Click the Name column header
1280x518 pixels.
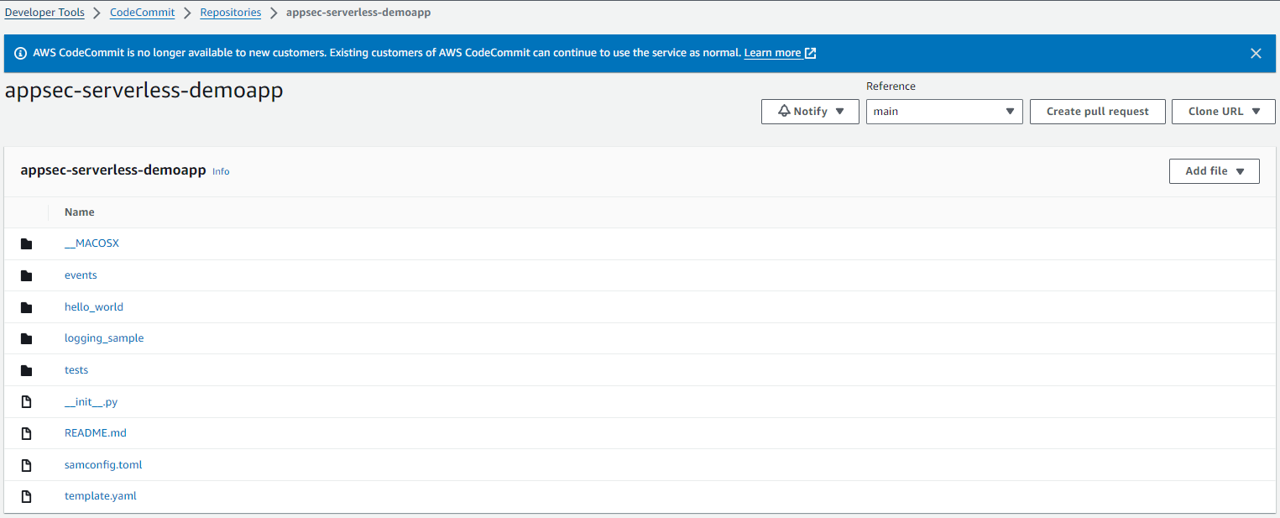pyautogui.click(x=79, y=212)
